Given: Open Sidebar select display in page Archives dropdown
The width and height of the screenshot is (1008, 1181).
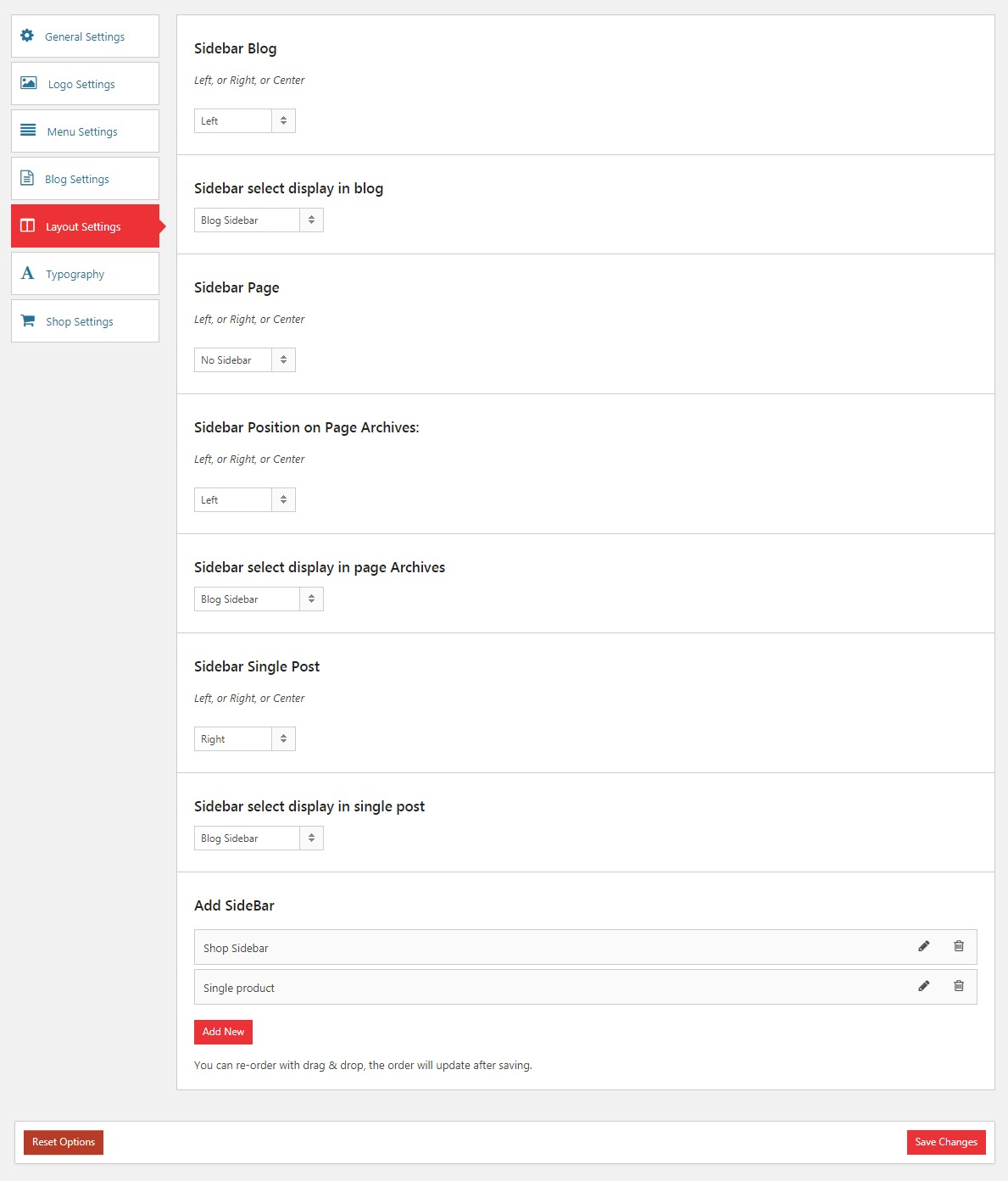Looking at the screenshot, I should pos(259,599).
